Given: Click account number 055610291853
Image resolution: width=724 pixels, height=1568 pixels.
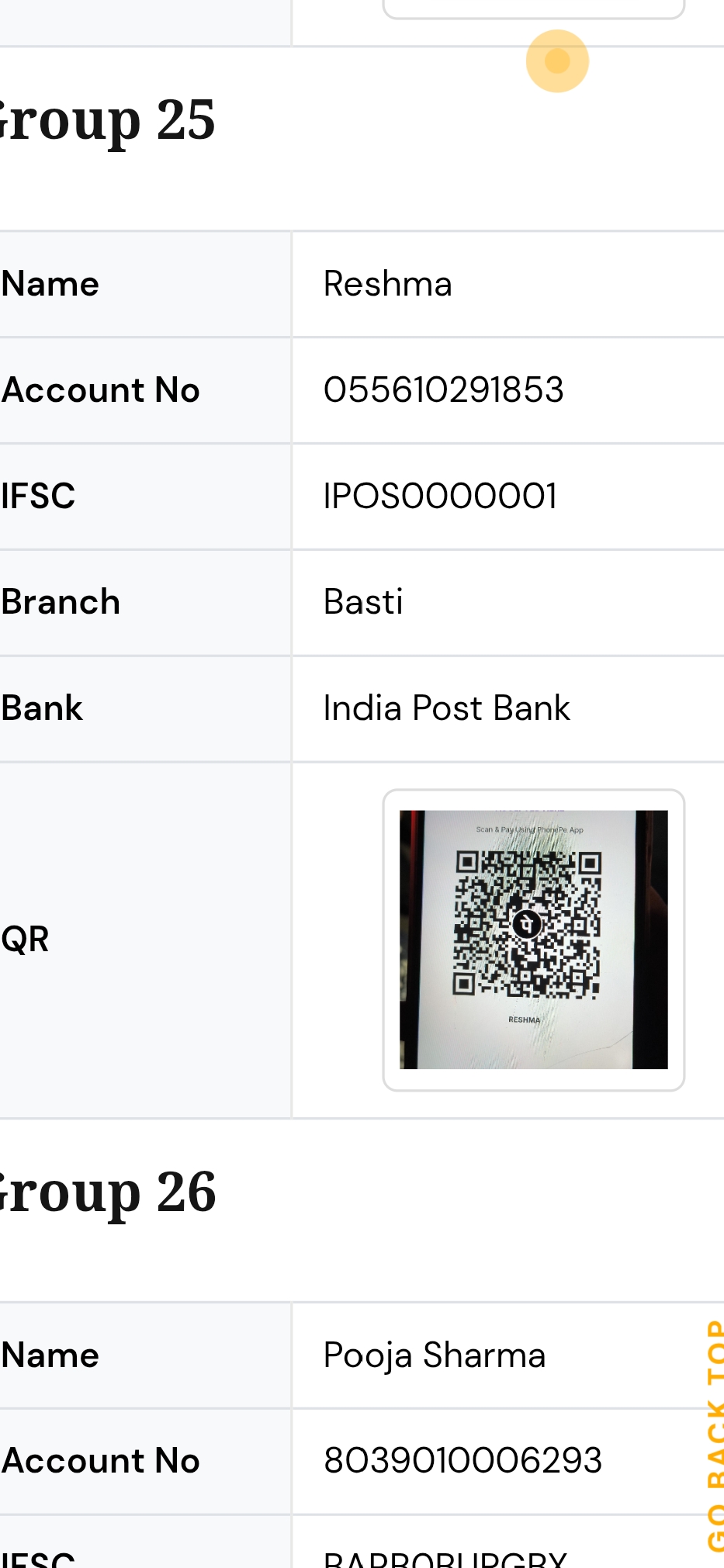Looking at the screenshot, I should 443,390.
